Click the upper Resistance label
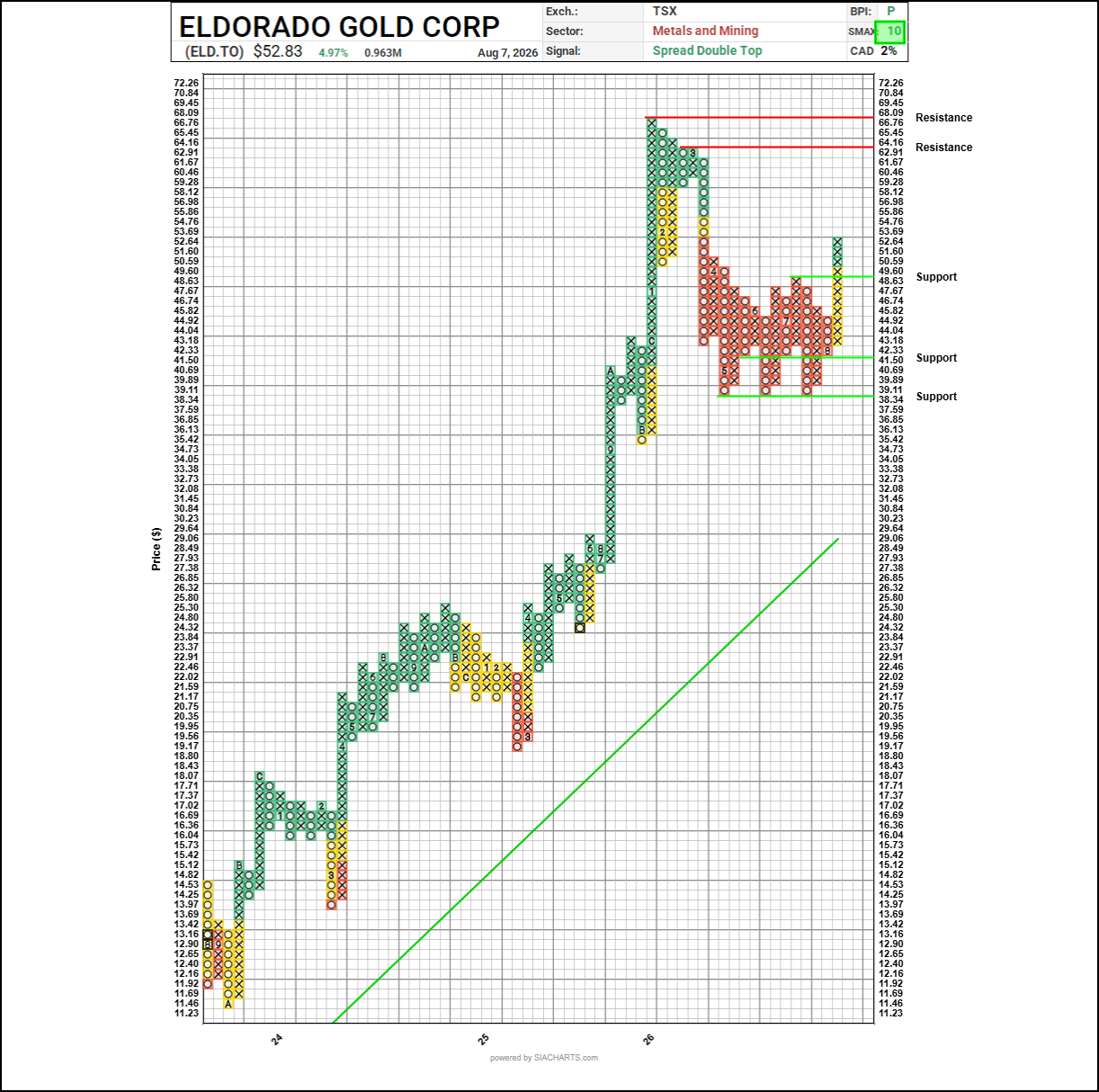The height and width of the screenshot is (1092, 1099). coord(943,118)
